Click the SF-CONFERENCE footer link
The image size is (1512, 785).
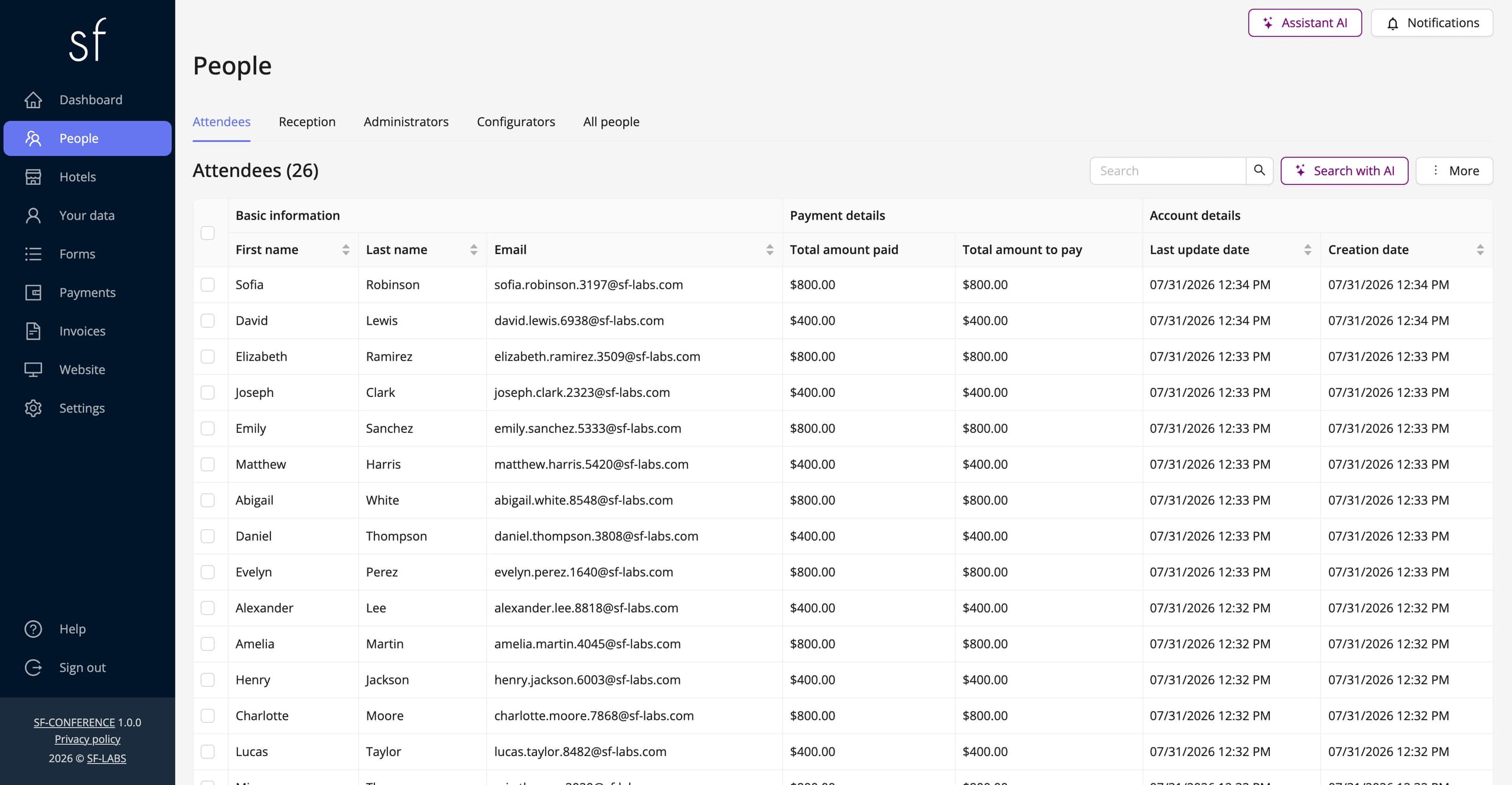coord(74,722)
